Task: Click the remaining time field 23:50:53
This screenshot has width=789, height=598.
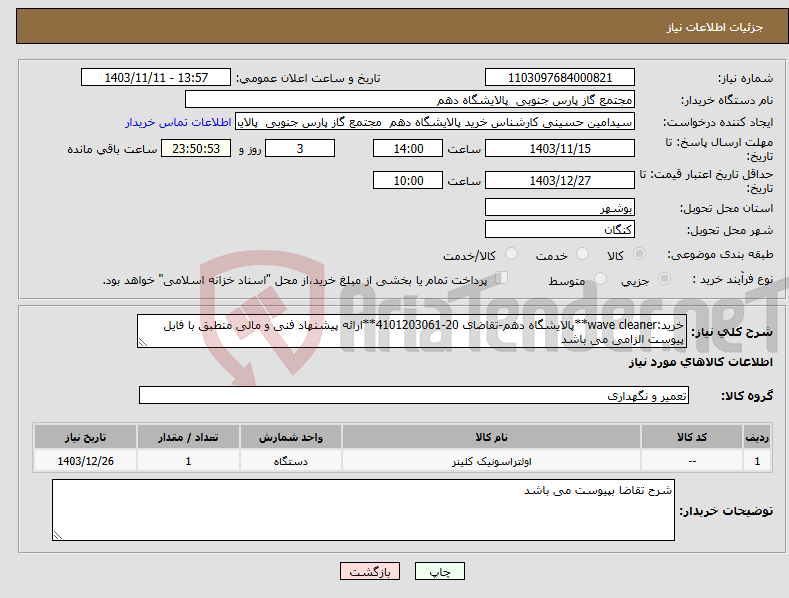Action: 196,148
